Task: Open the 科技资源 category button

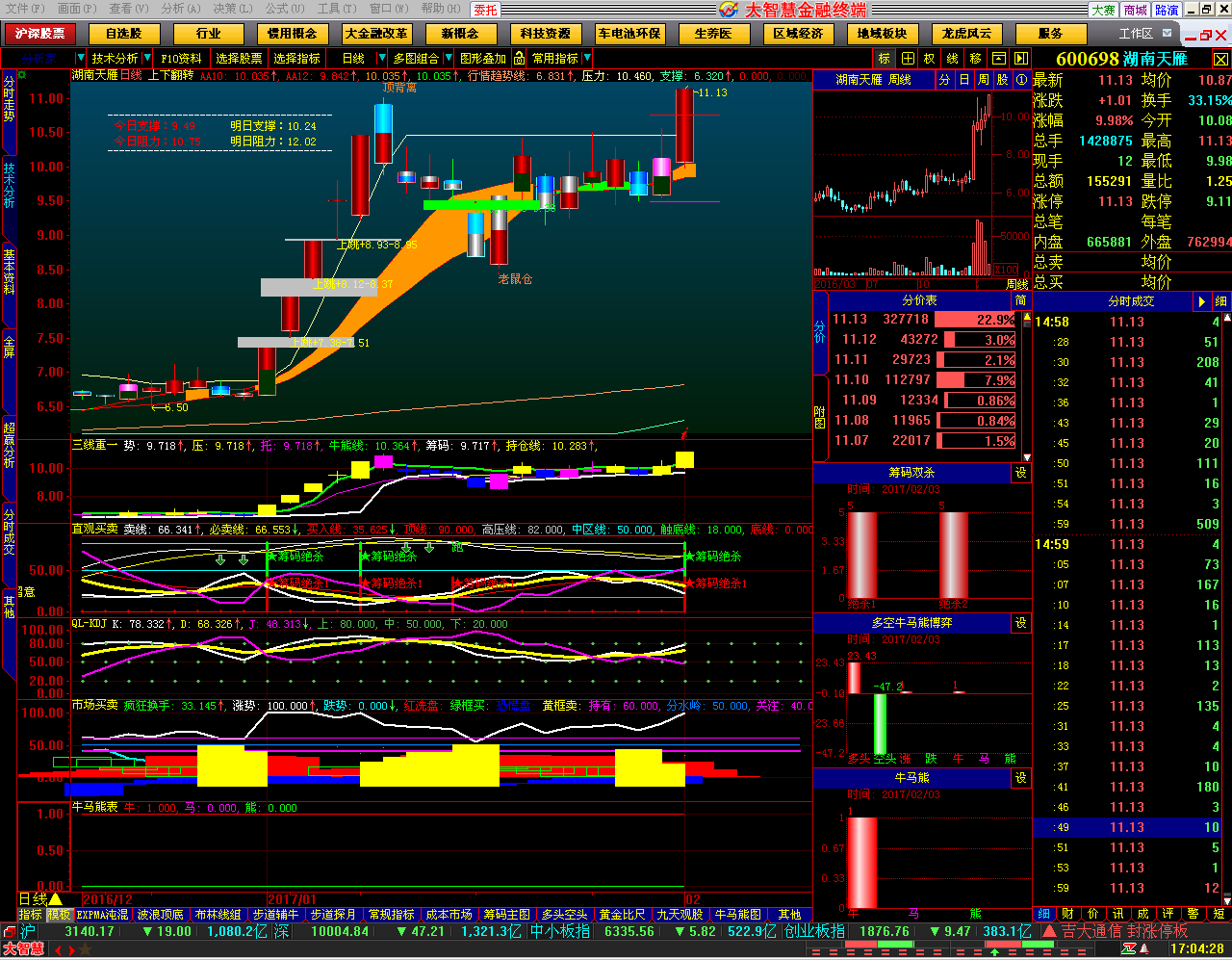Action: click(x=545, y=33)
